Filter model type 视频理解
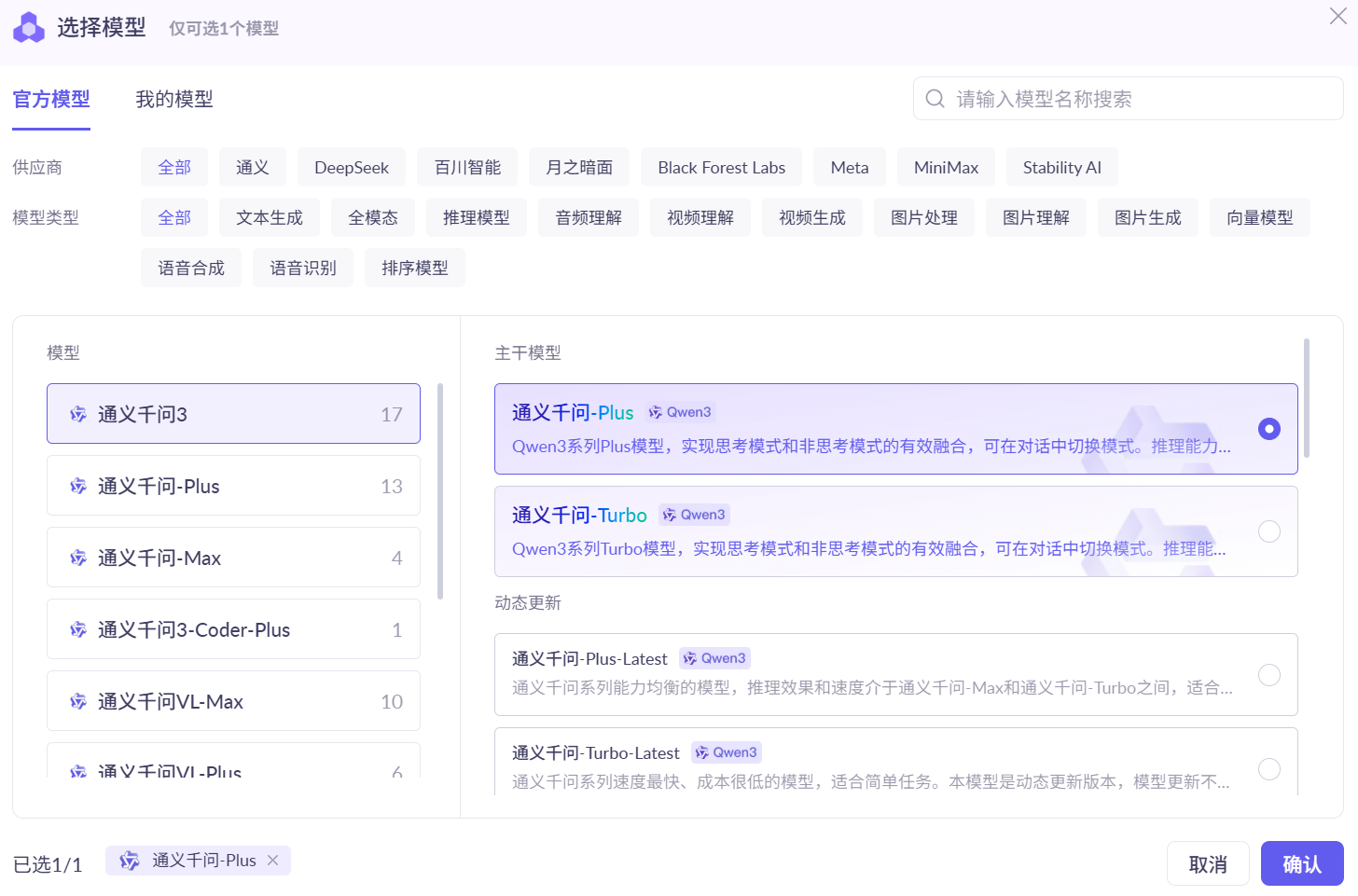Image resolution: width=1358 pixels, height=896 pixels. click(x=700, y=217)
